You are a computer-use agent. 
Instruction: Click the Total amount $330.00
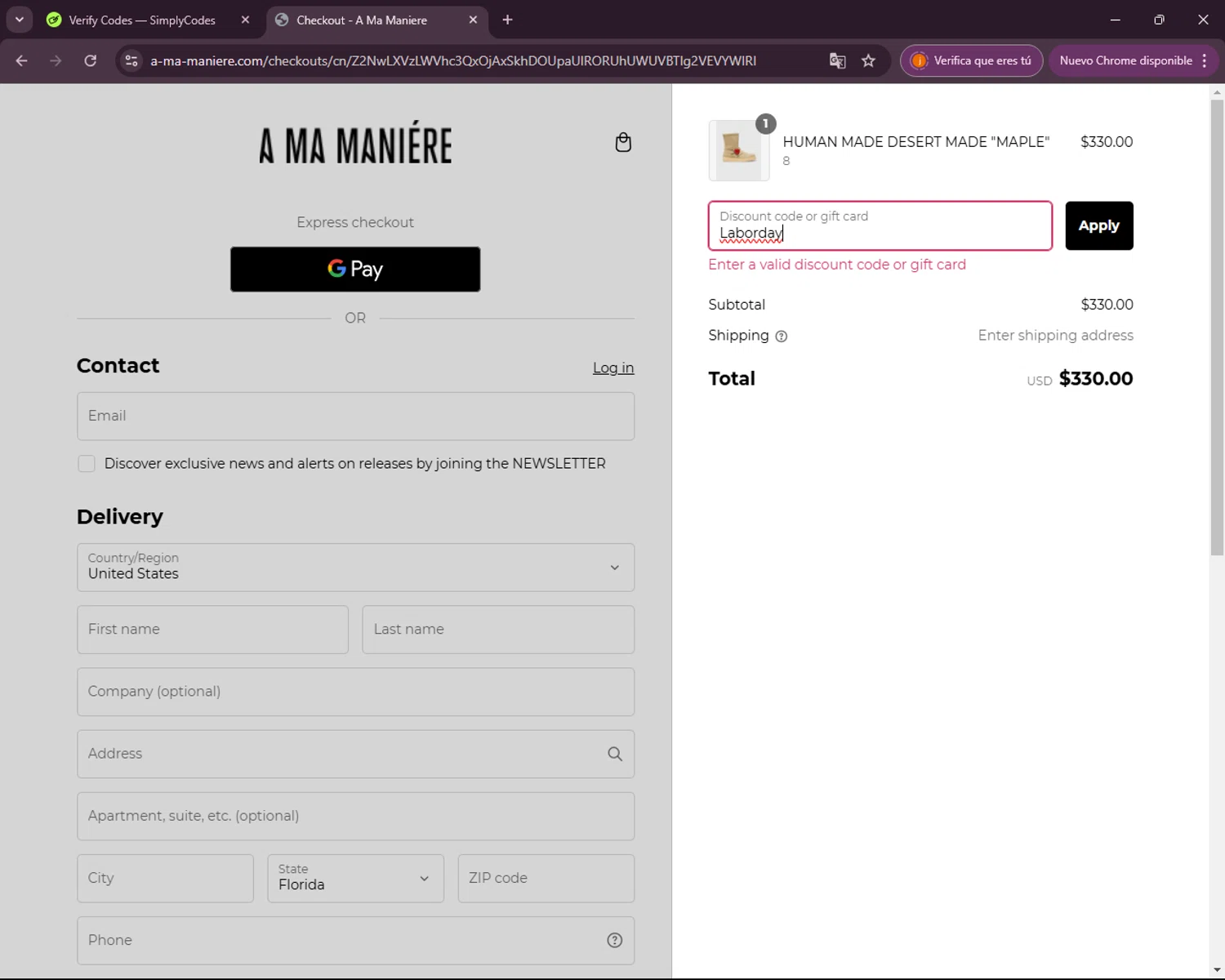pyautogui.click(x=1096, y=379)
